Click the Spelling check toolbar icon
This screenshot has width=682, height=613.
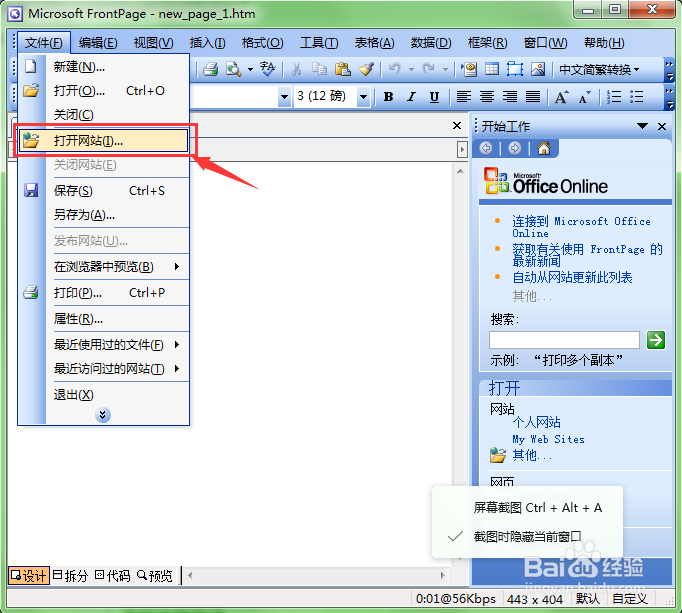267,69
